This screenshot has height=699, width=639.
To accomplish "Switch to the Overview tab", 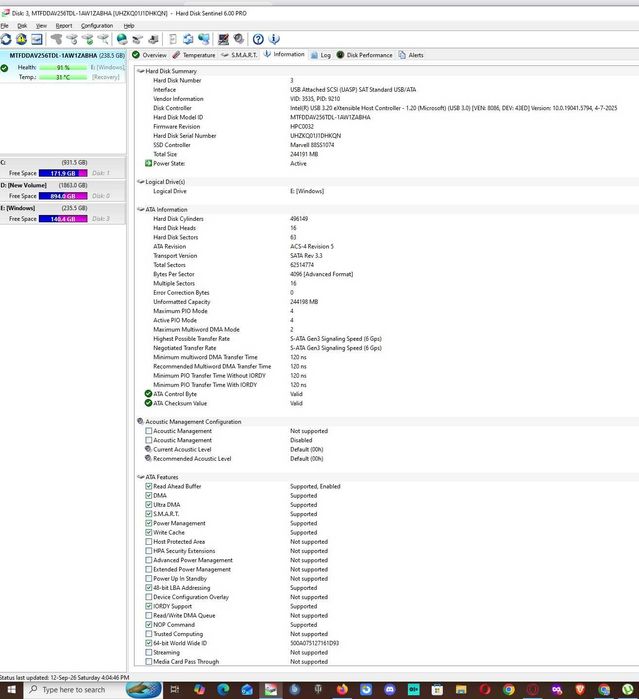I will pyautogui.click(x=149, y=55).
